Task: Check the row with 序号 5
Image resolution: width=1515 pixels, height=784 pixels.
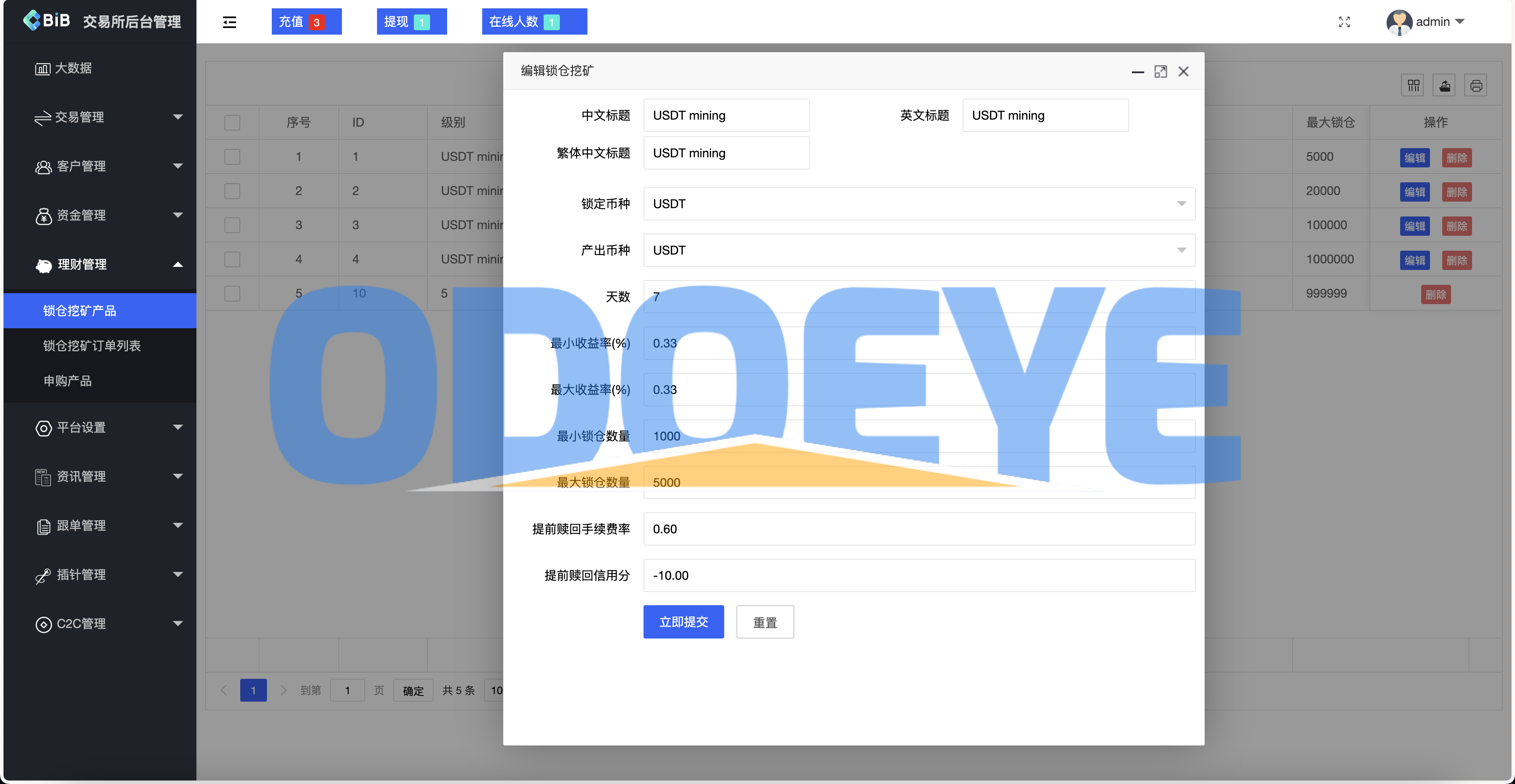Action: click(x=232, y=293)
